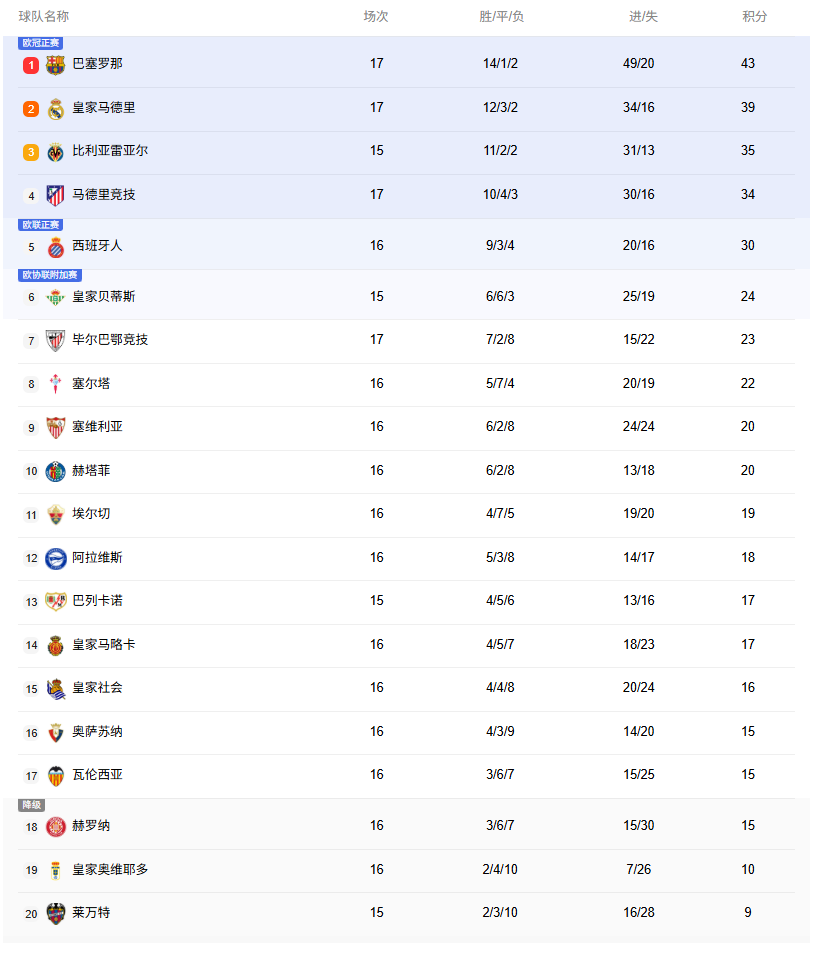Click the 胜/平/负 column header

[x=501, y=17]
